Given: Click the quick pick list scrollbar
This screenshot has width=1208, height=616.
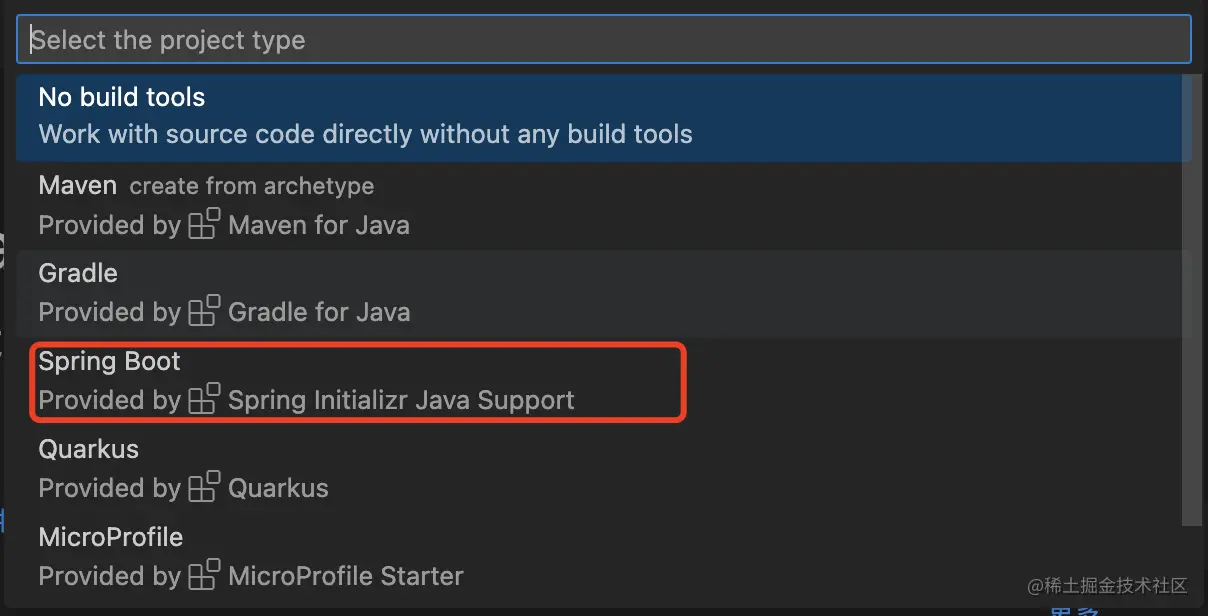Looking at the screenshot, I should tap(1191, 300).
